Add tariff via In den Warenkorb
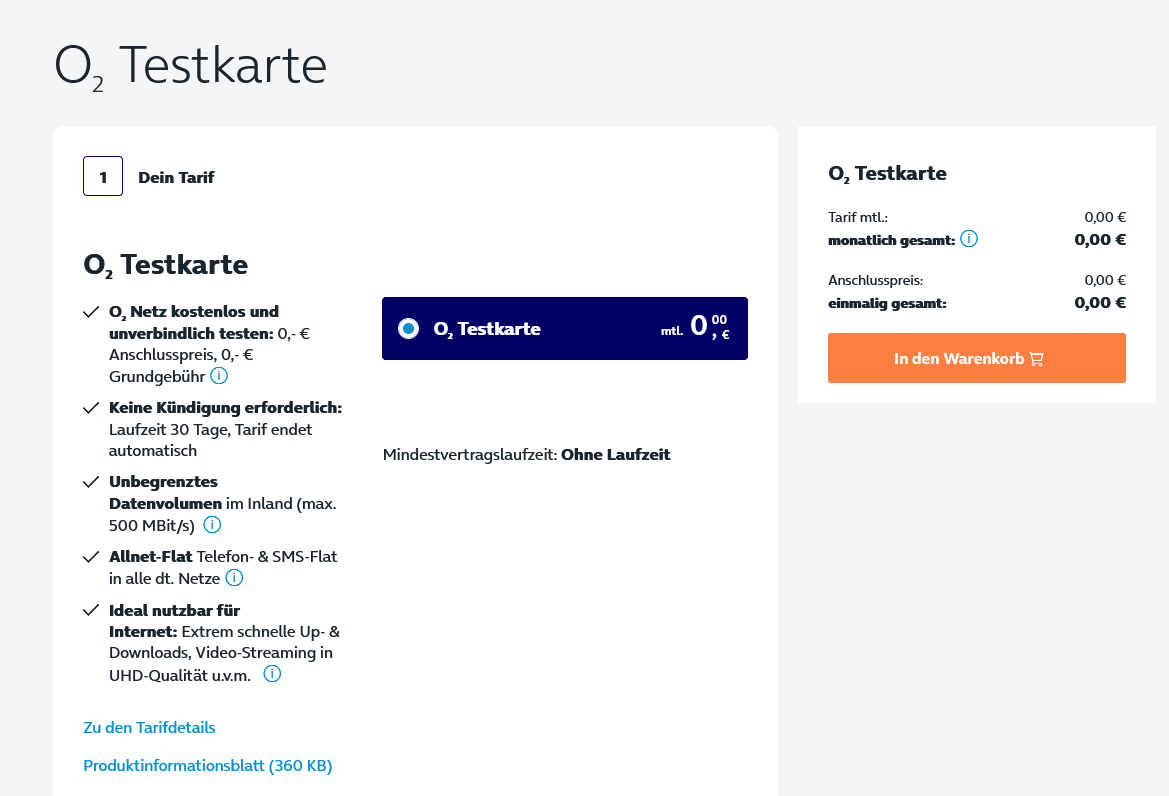 tap(977, 358)
